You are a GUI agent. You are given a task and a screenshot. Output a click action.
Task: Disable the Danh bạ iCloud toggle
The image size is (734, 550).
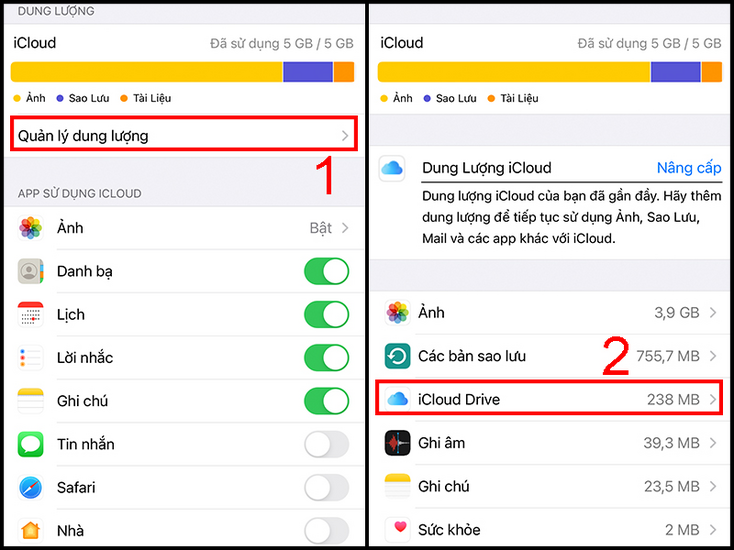(327, 271)
